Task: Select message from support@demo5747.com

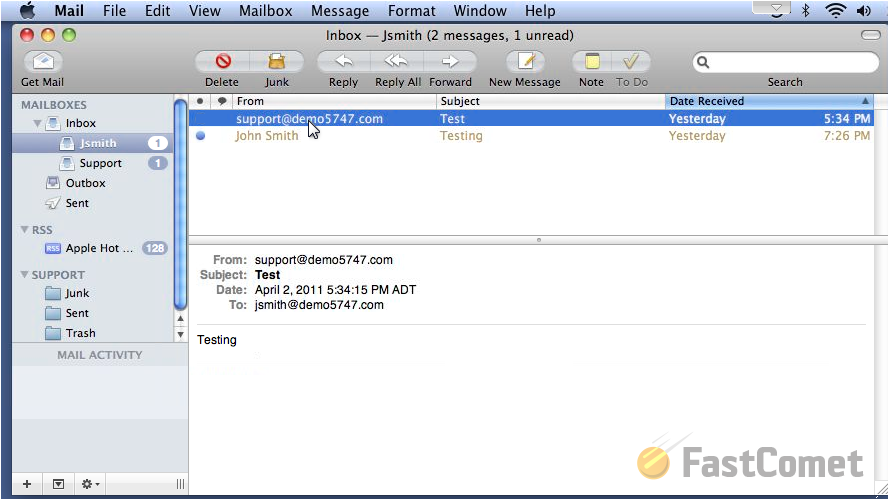Action: click(x=531, y=118)
